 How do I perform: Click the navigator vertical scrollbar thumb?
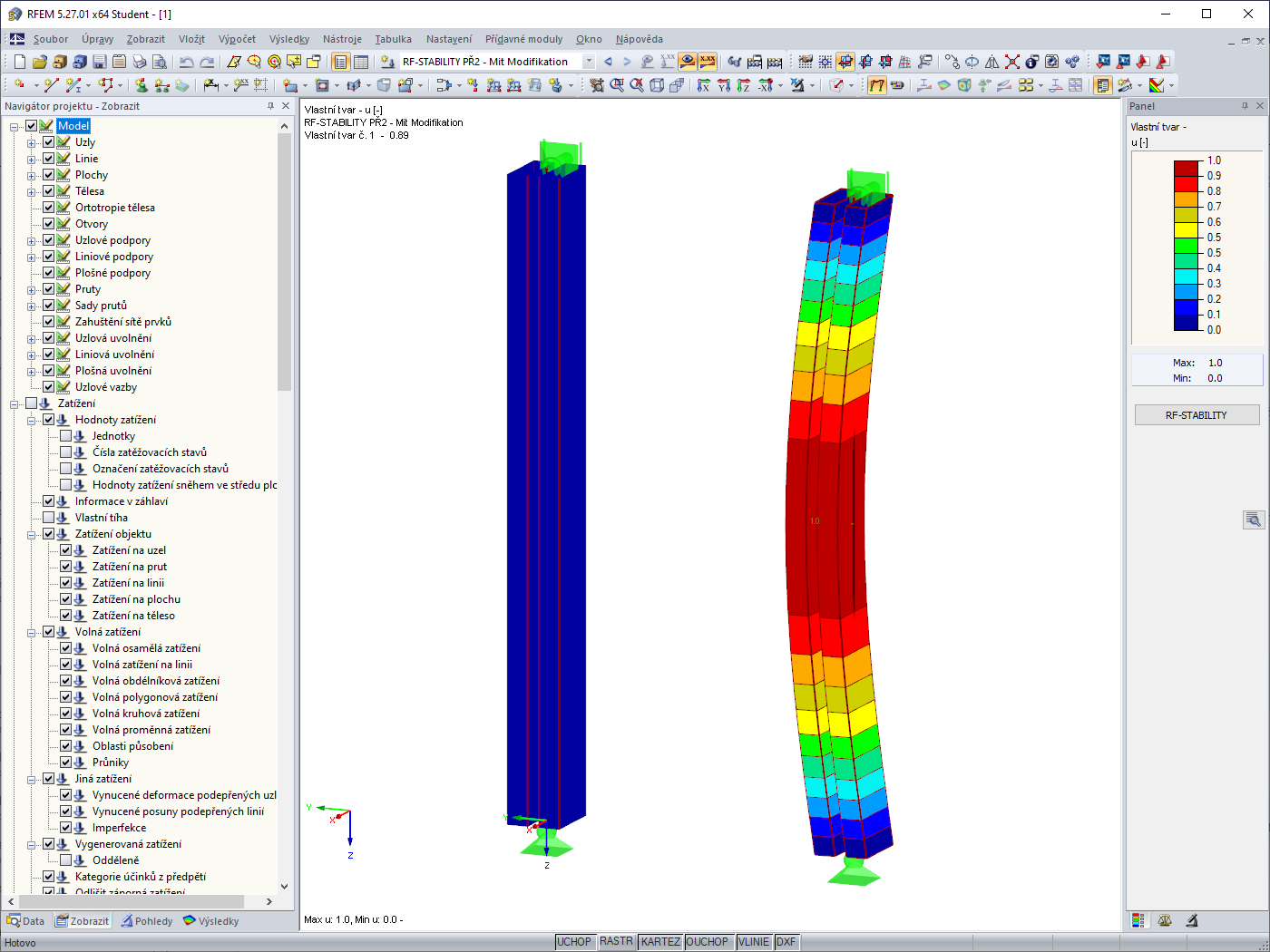(x=284, y=261)
